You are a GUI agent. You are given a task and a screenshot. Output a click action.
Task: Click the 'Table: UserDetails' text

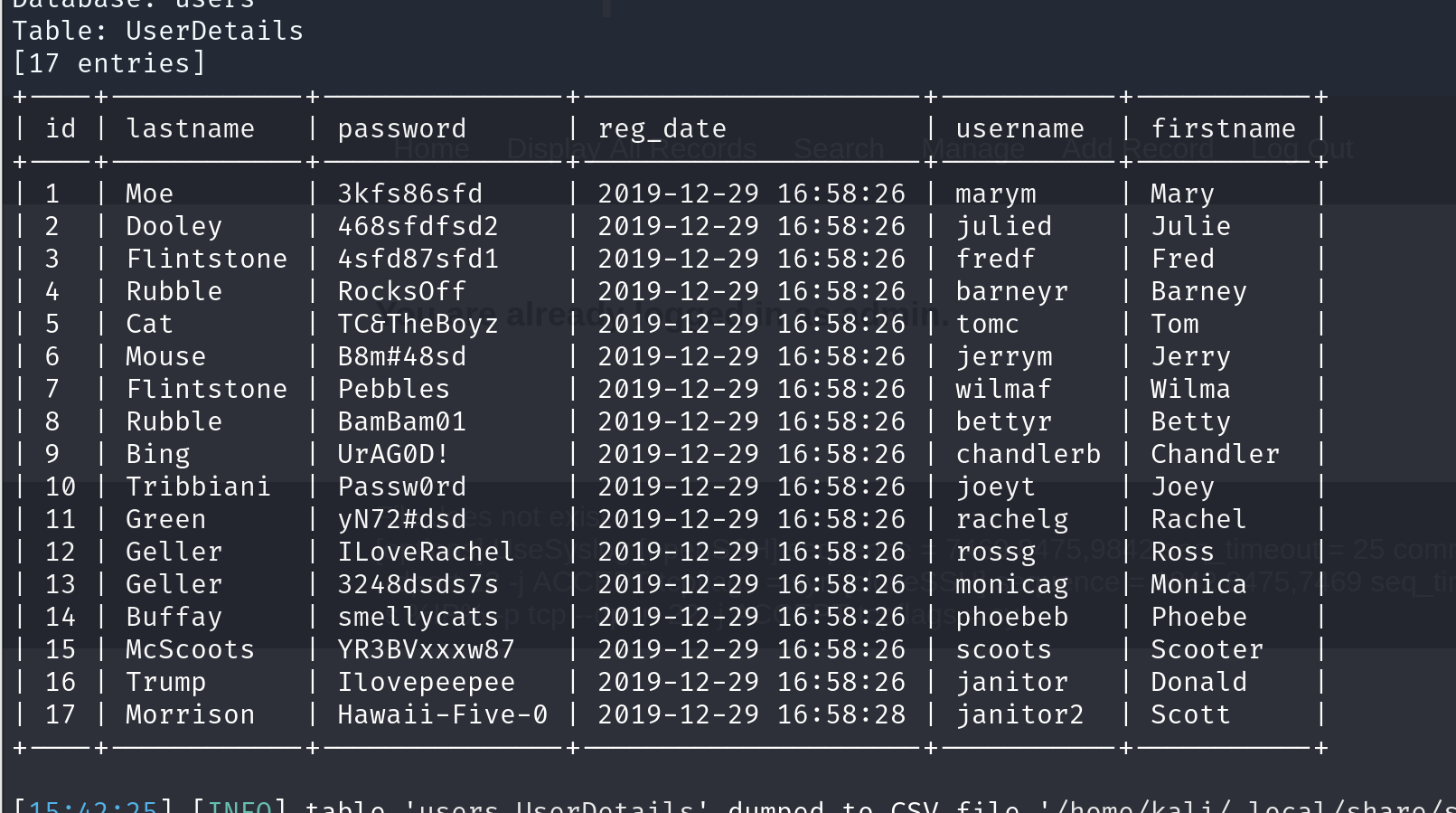tap(158, 31)
